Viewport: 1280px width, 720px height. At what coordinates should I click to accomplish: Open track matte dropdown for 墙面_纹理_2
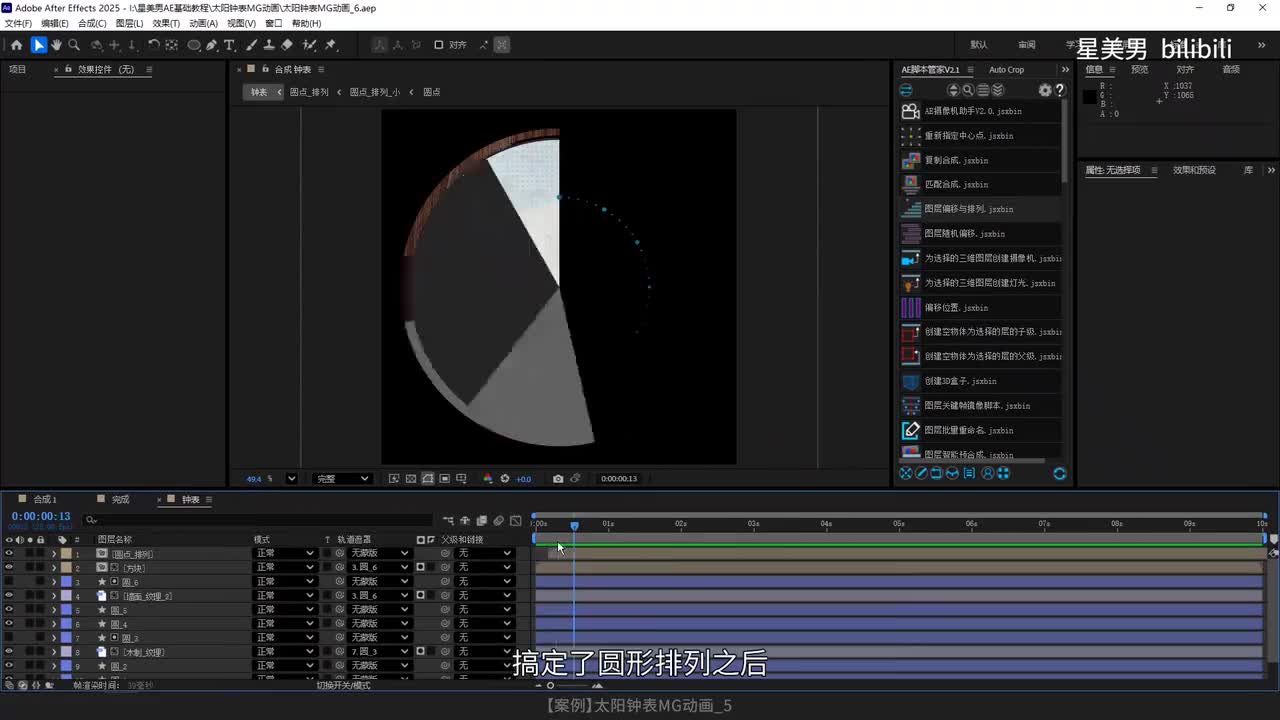coord(380,595)
